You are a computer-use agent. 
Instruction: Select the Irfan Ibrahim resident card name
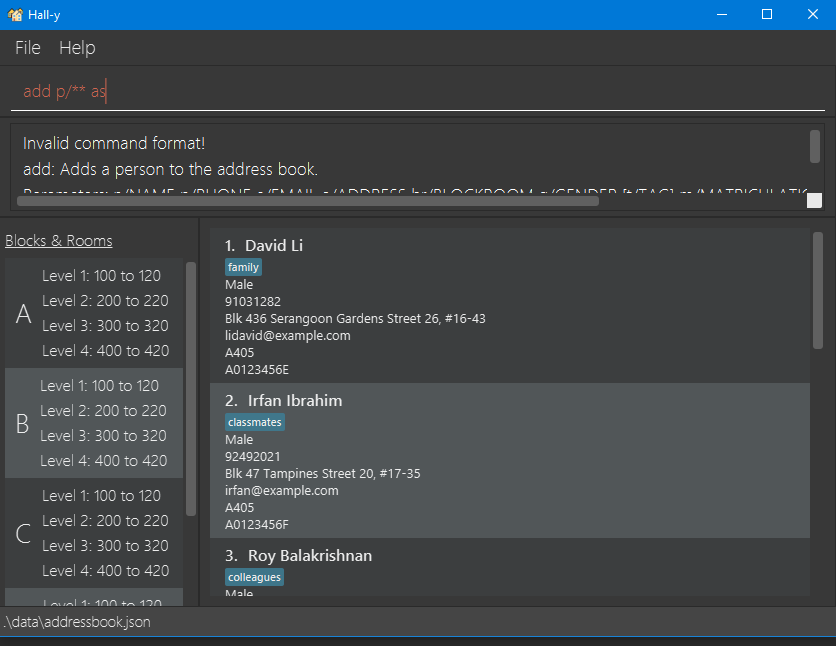pyautogui.click(x=295, y=401)
